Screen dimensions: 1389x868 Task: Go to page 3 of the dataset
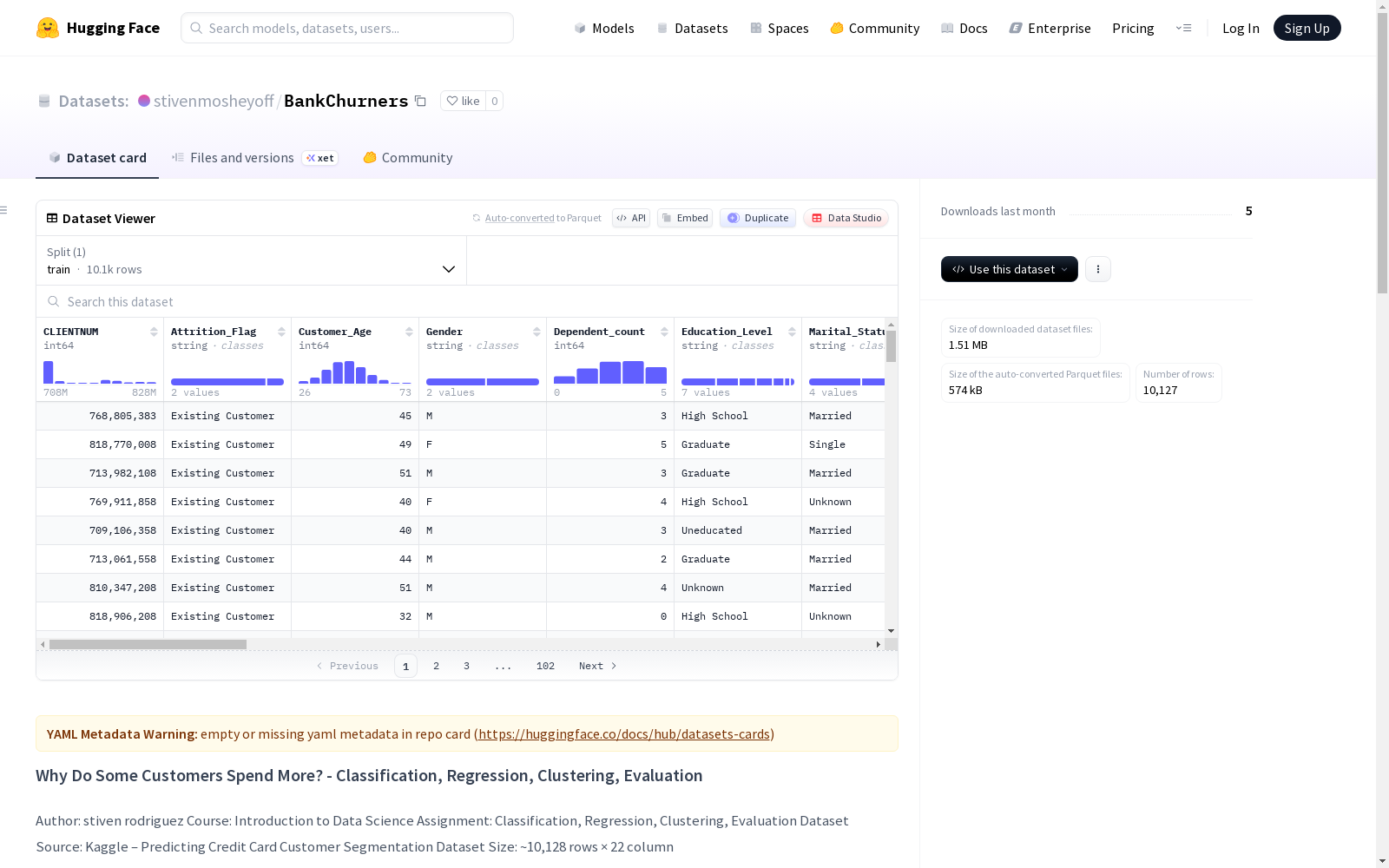pyautogui.click(x=466, y=666)
